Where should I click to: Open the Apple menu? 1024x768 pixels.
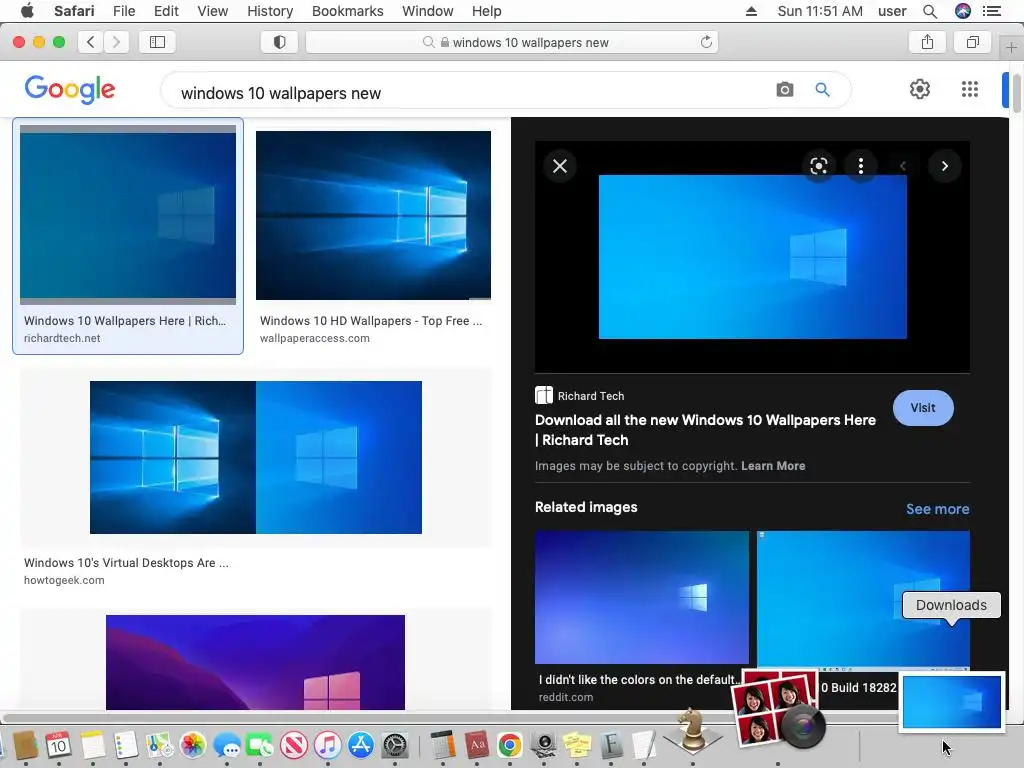(27, 11)
